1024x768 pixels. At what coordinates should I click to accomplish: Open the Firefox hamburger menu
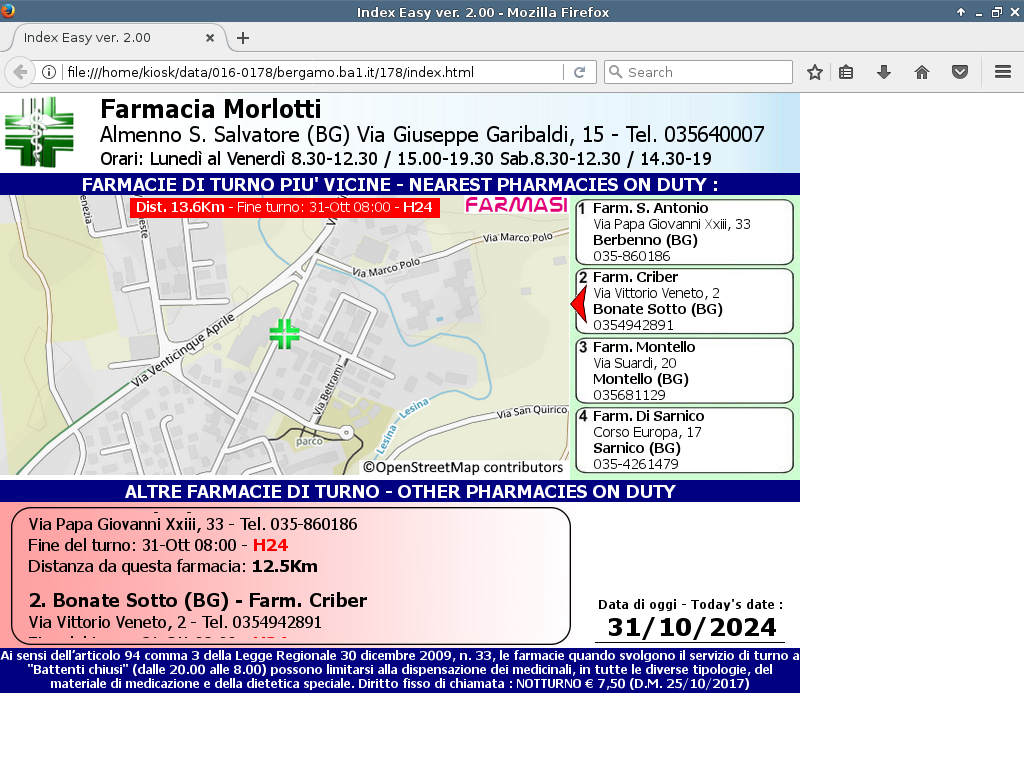1003,72
